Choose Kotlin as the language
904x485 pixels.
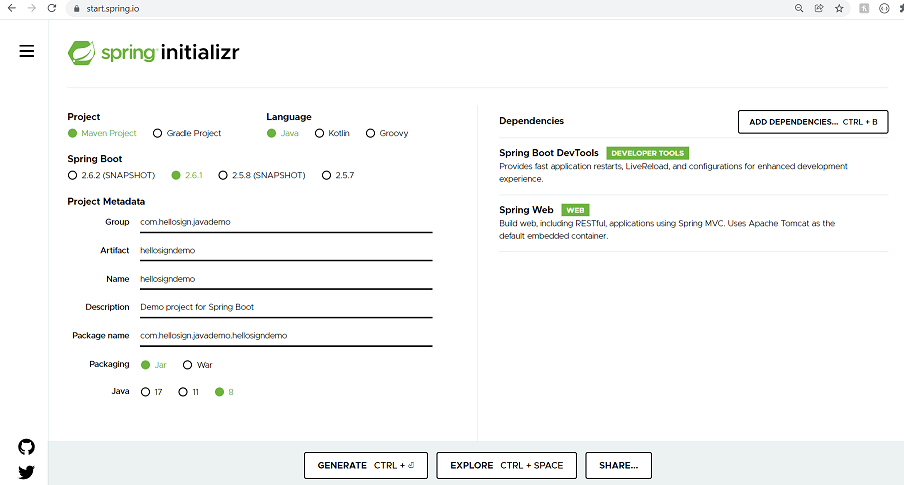[x=332, y=133]
